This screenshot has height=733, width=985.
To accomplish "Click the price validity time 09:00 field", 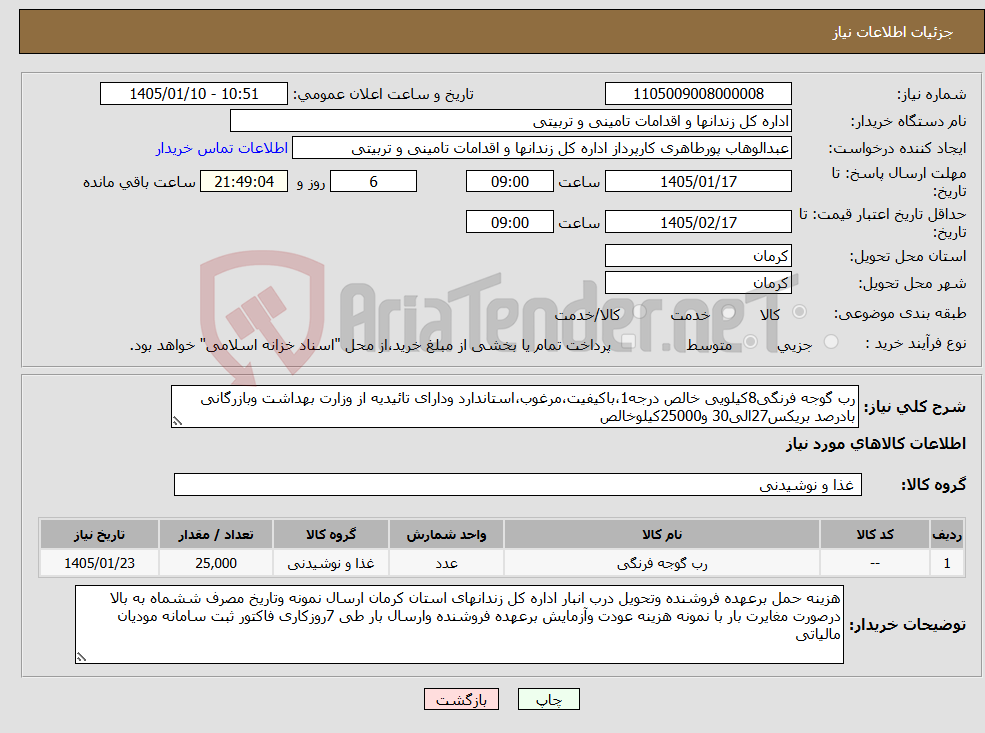I will point(509,222).
